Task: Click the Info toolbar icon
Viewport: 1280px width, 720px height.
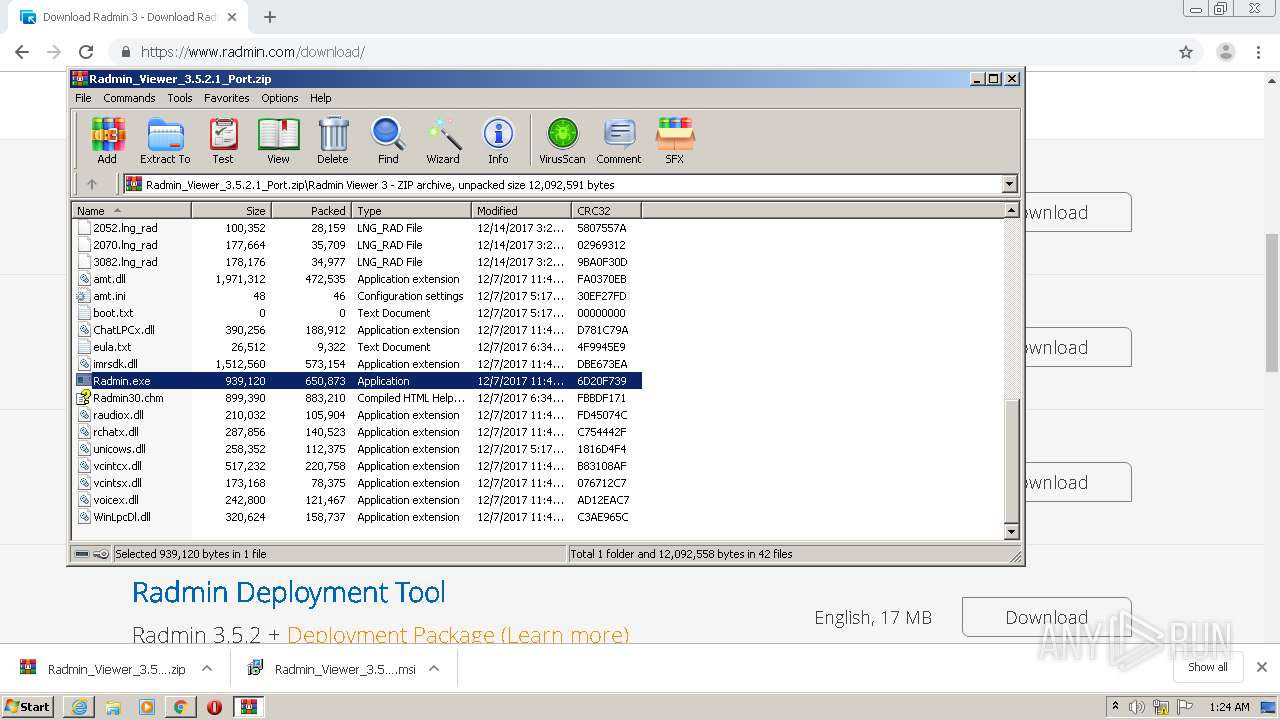Action: [498, 140]
